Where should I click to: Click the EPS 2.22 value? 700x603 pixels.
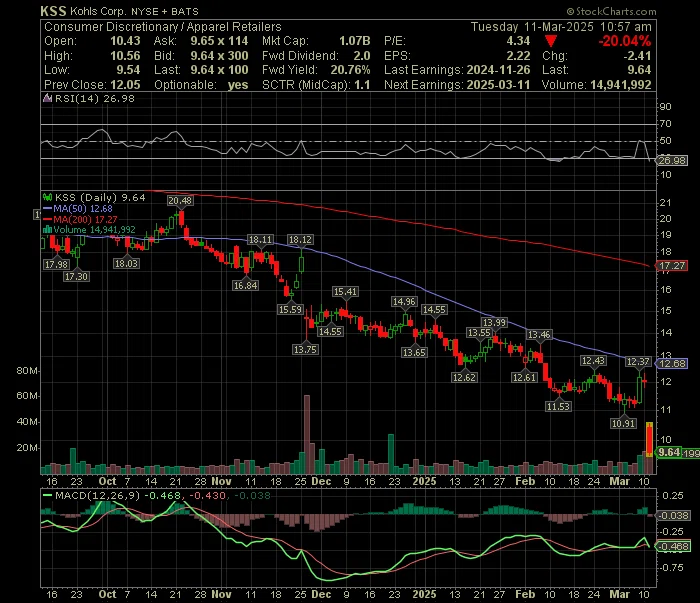click(518, 56)
